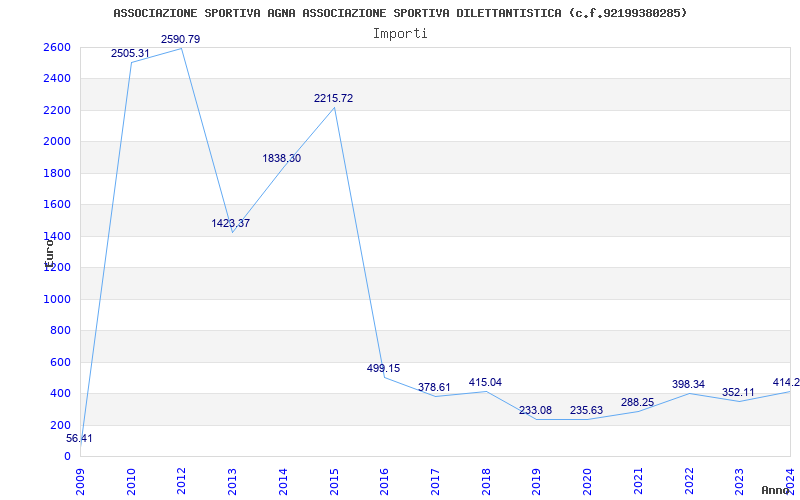800x500 pixels.
Task: Click the Euro axis label
Action: click(48, 253)
